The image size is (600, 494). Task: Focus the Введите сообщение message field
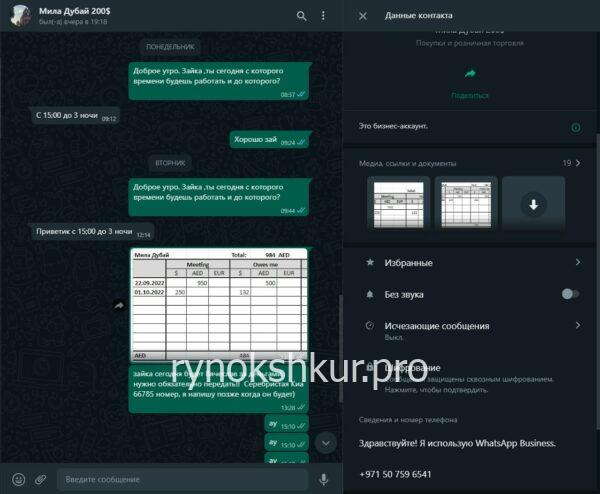click(183, 479)
